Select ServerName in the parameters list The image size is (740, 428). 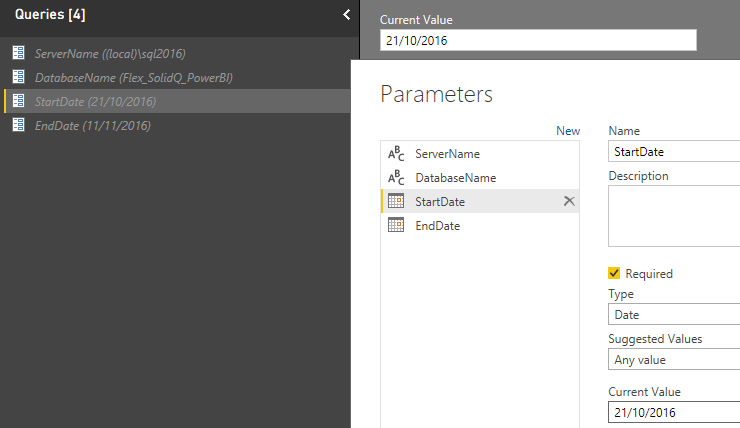(447, 154)
